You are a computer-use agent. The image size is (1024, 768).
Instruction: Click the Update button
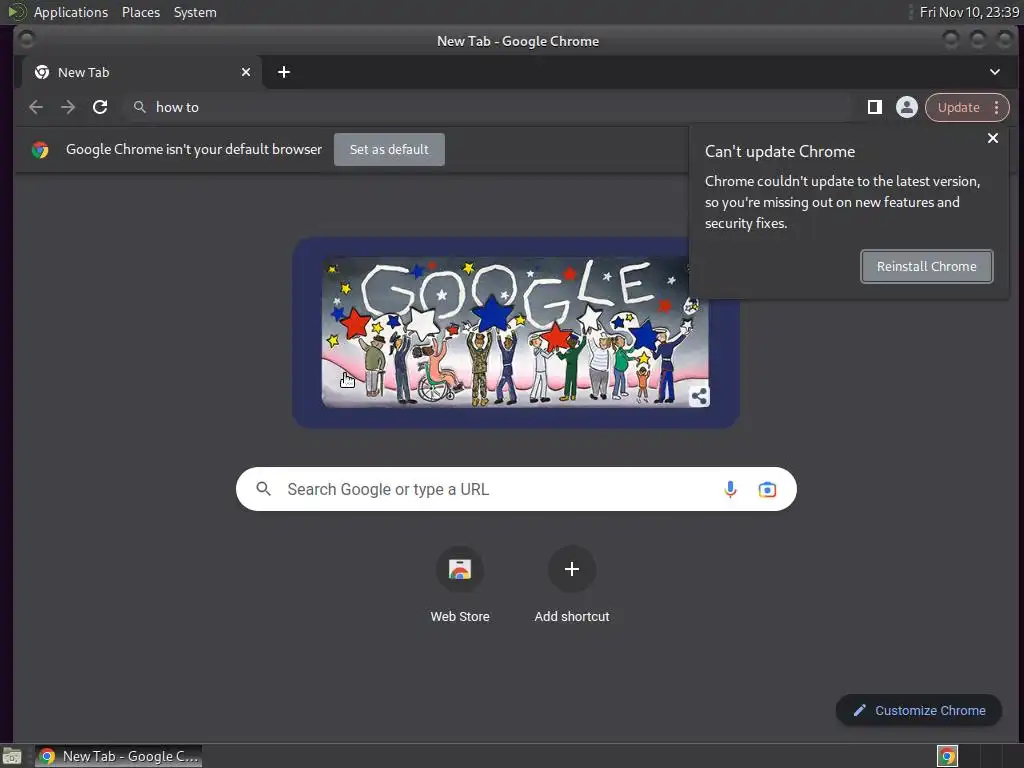pyautogui.click(x=958, y=107)
